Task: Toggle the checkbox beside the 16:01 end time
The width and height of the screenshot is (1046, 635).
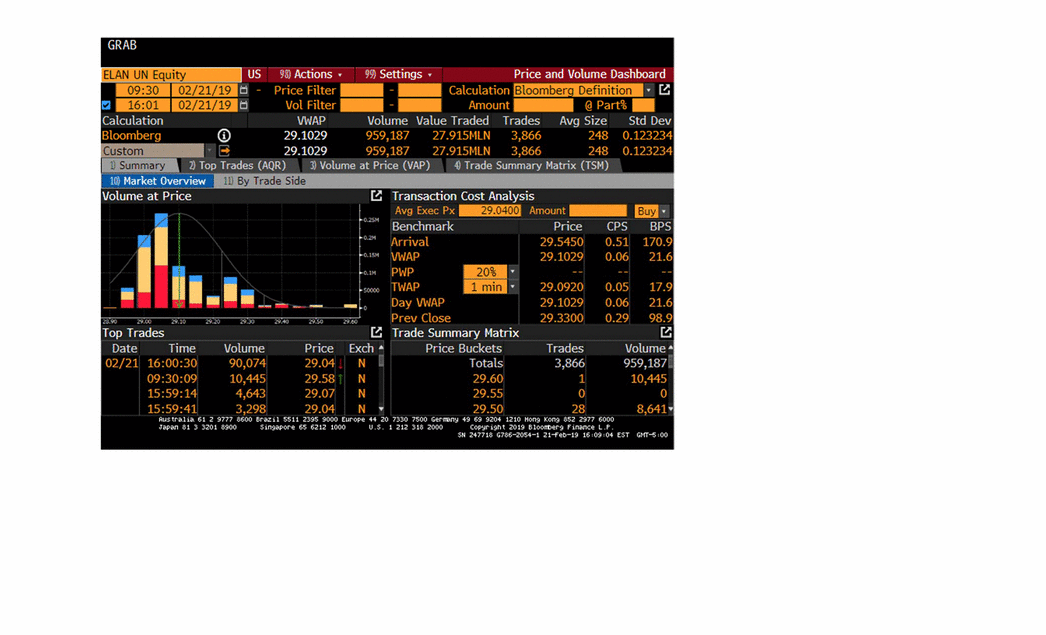Action: (x=107, y=105)
